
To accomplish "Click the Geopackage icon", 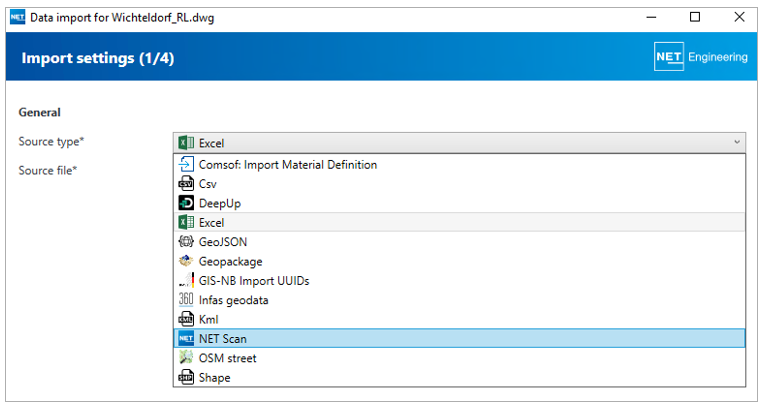I will tap(186, 261).
